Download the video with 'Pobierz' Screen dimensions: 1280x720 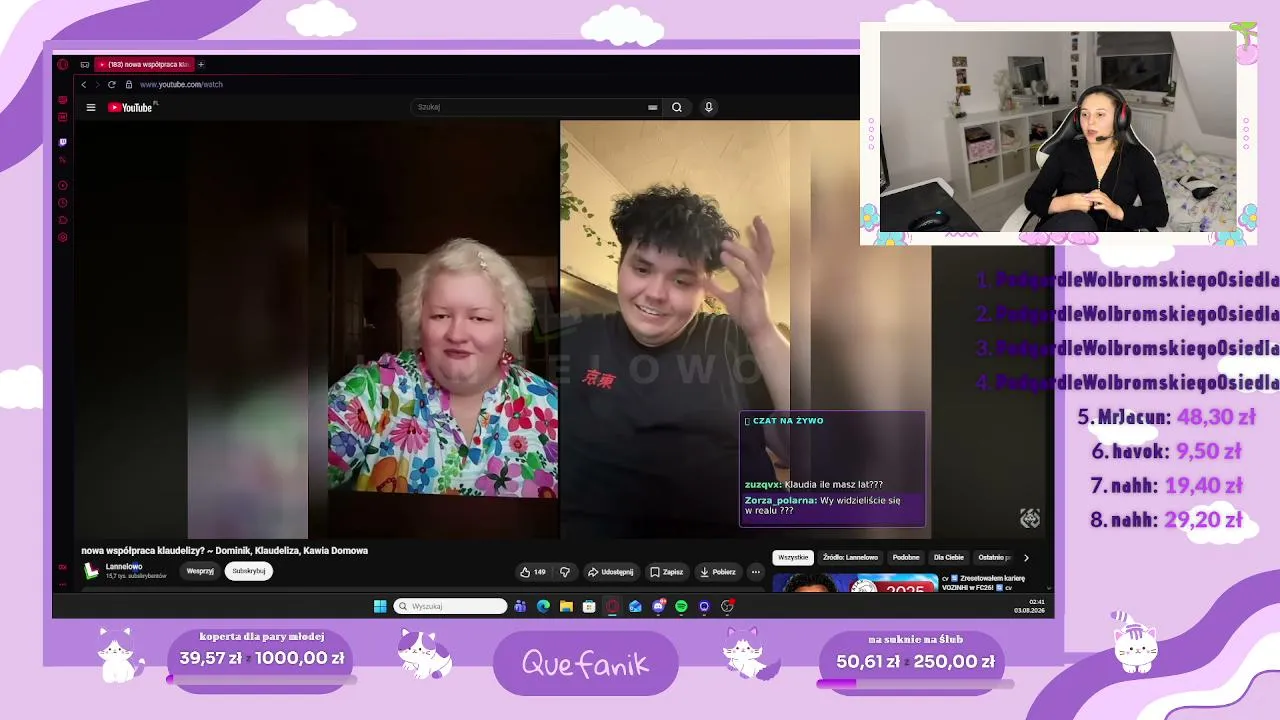tap(718, 572)
